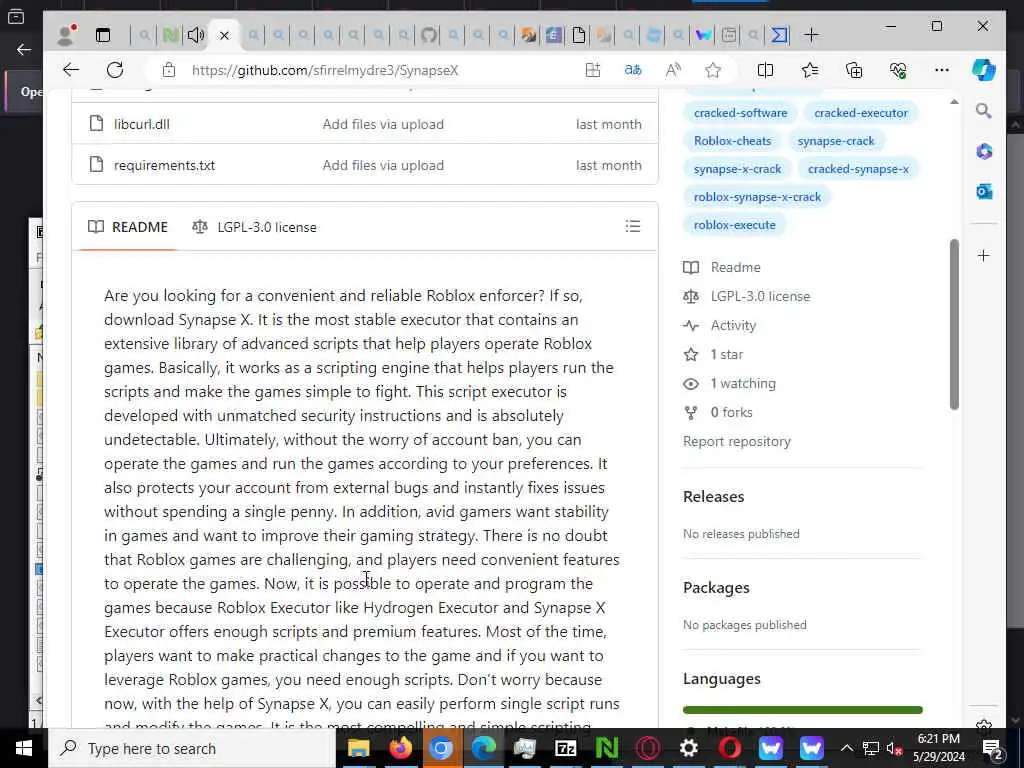Image resolution: width=1024 pixels, height=768 pixels.
Task: View repository Activity
Action: (720, 325)
